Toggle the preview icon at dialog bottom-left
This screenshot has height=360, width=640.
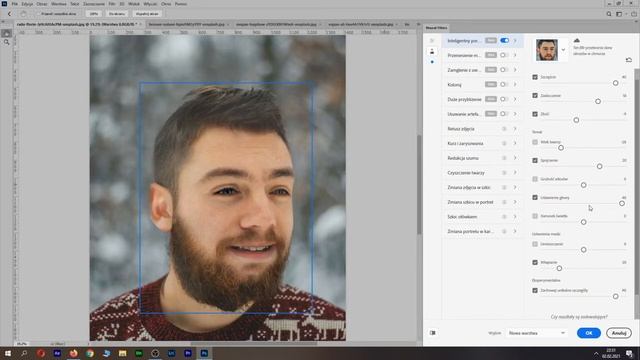[x=433, y=333]
